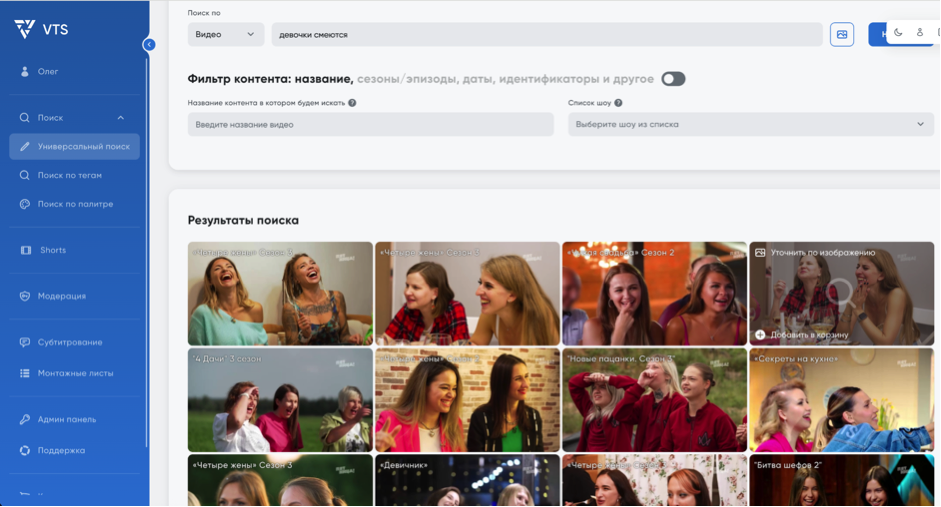The image size is (941, 507).
Task: Click the VTS logo
Action: pyautogui.click(x=41, y=29)
